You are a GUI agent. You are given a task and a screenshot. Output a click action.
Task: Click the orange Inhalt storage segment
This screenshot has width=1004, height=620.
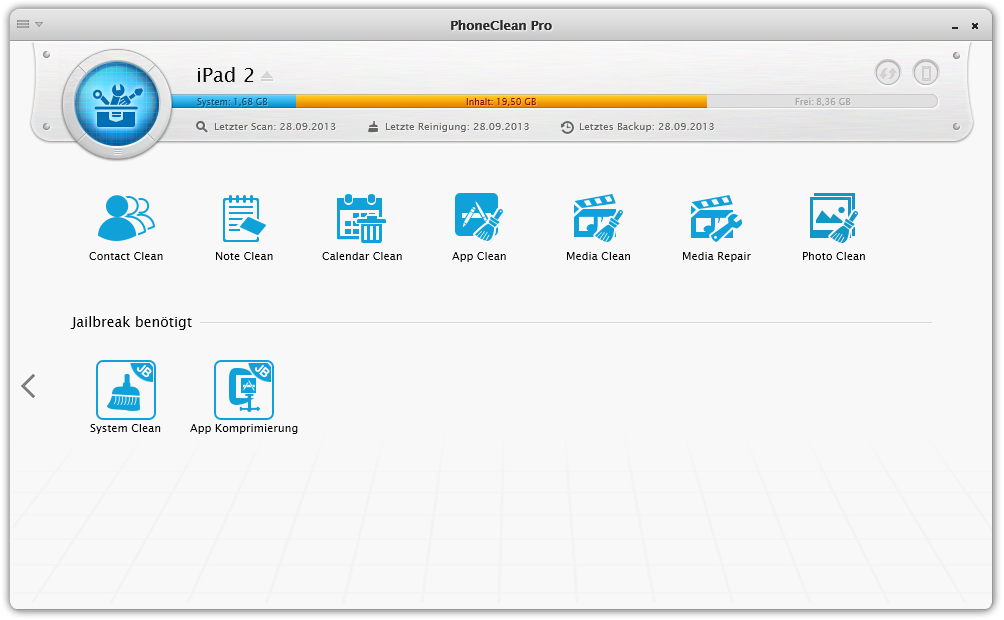click(x=501, y=101)
